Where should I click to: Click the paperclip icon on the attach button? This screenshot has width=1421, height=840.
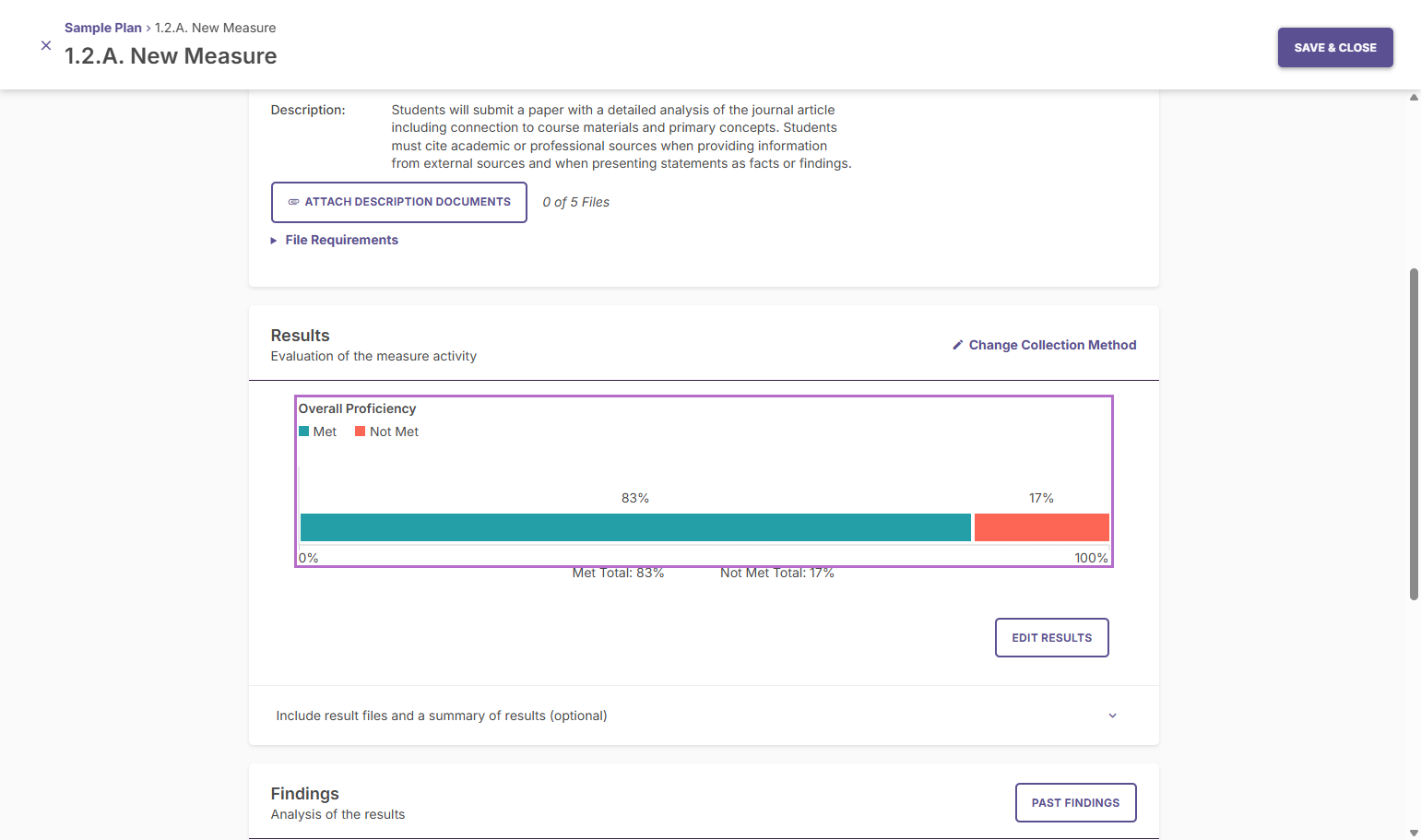click(293, 202)
